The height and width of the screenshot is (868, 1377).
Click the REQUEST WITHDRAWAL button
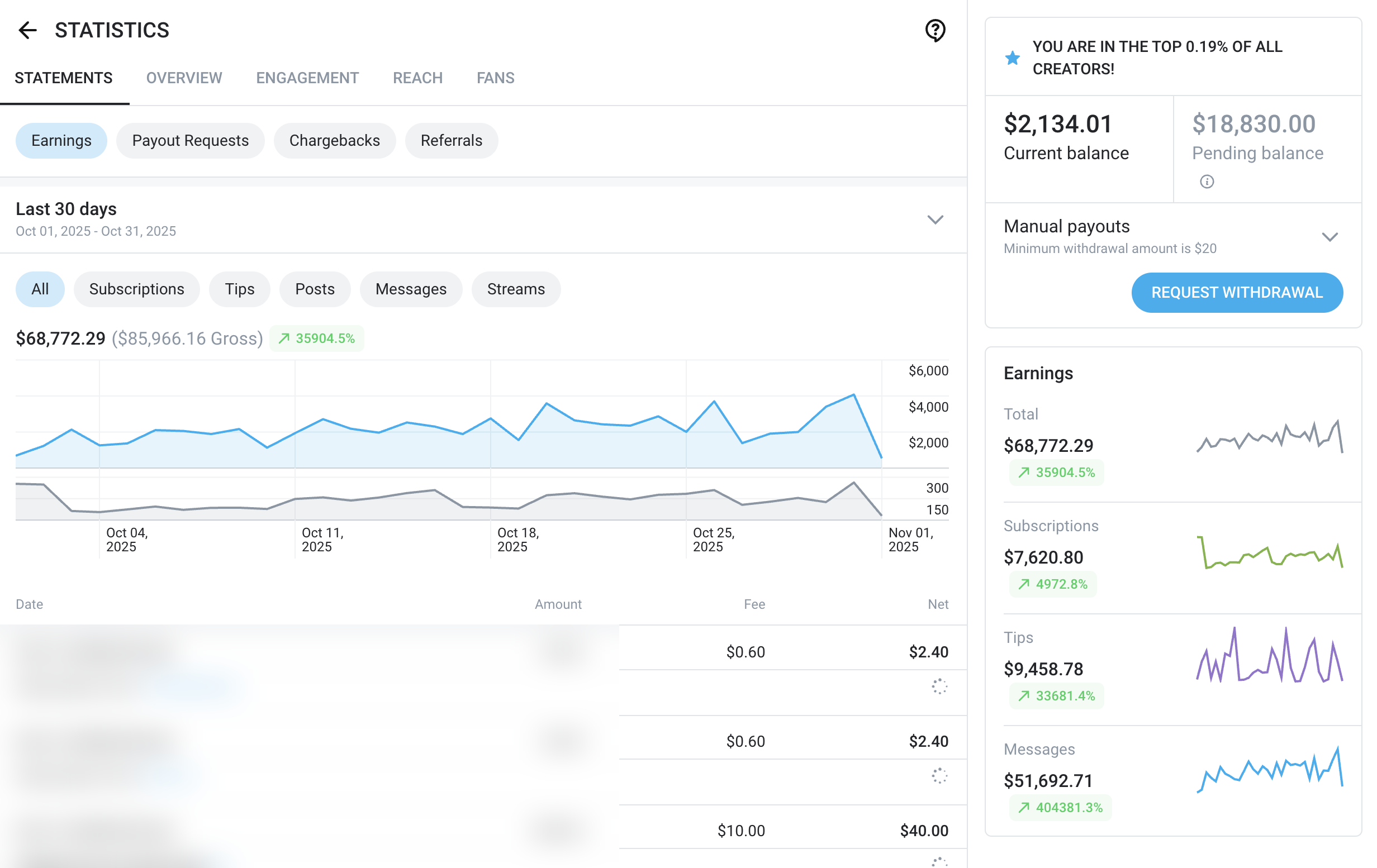tap(1236, 292)
